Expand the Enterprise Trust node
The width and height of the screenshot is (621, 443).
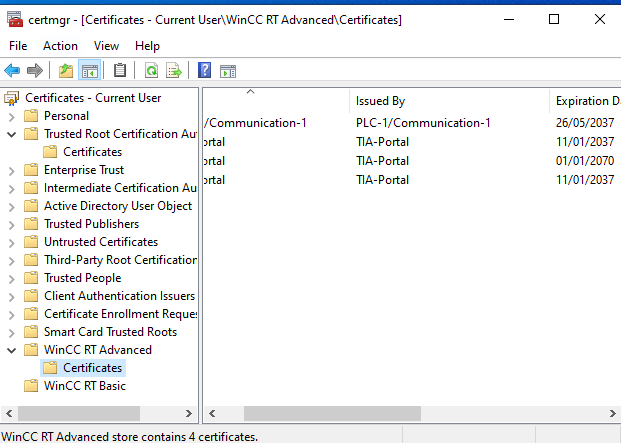coord(11,171)
